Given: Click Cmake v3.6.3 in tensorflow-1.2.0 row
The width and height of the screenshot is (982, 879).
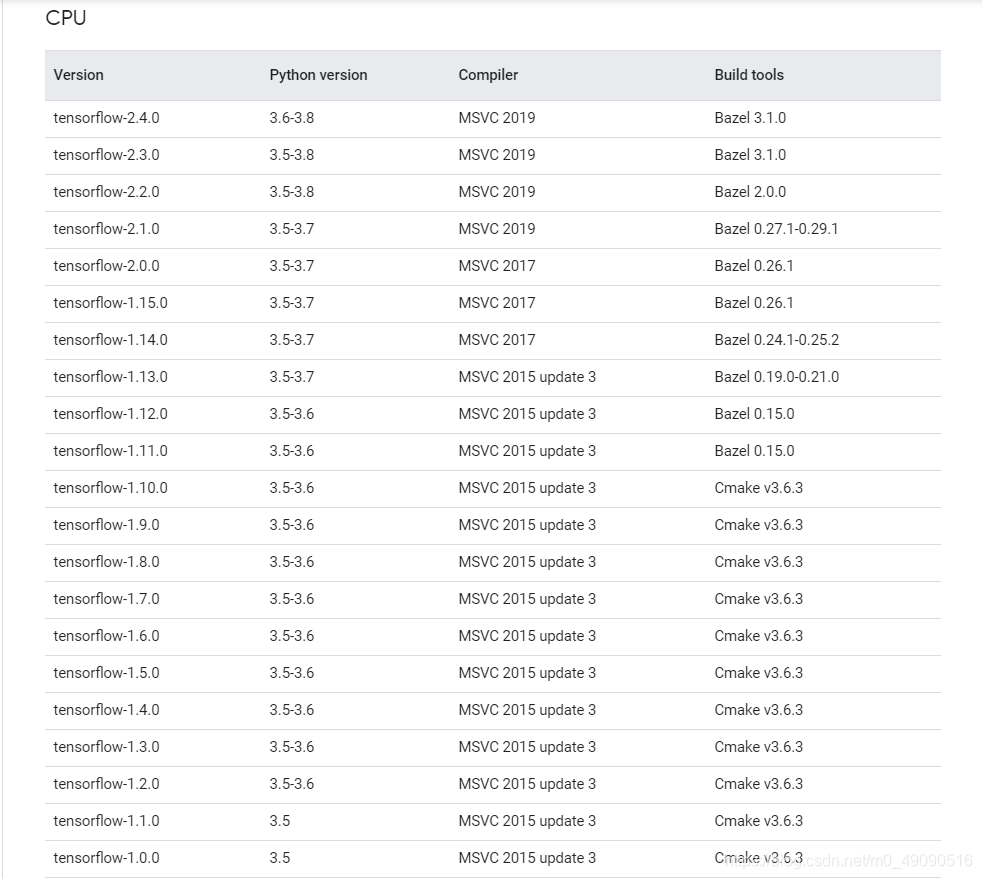Looking at the screenshot, I should pyautogui.click(x=759, y=783).
